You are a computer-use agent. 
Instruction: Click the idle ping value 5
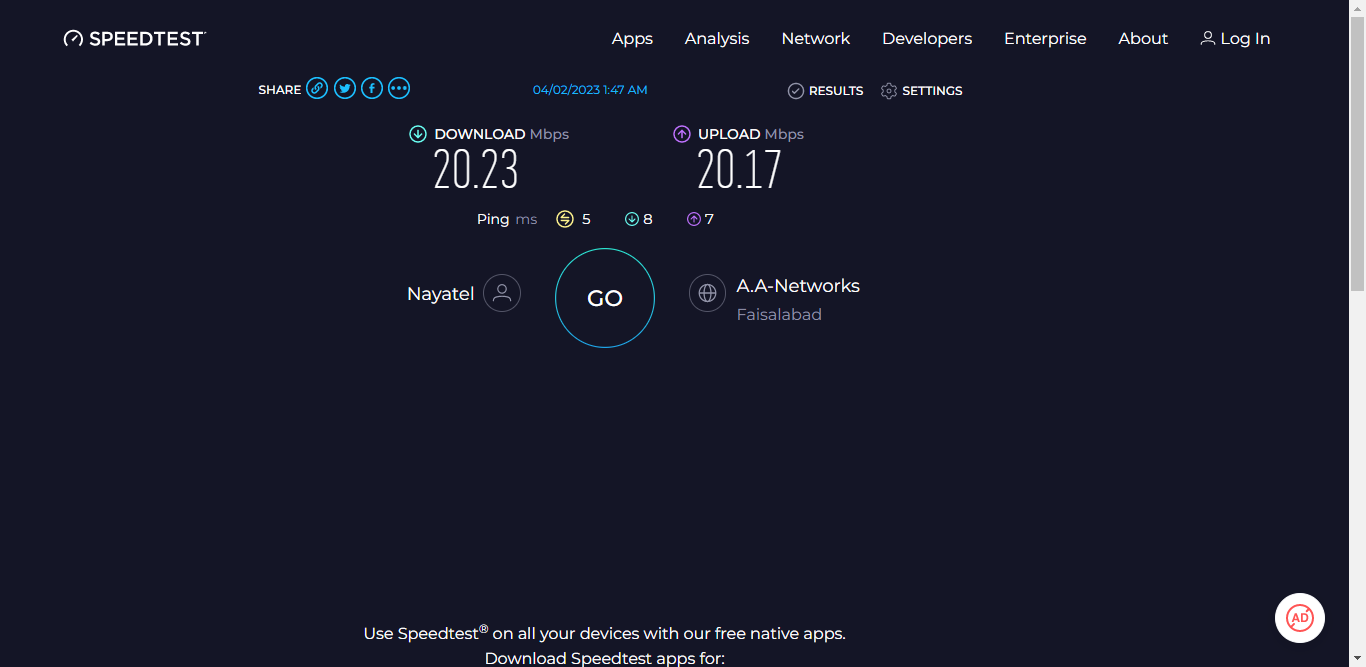[586, 219]
